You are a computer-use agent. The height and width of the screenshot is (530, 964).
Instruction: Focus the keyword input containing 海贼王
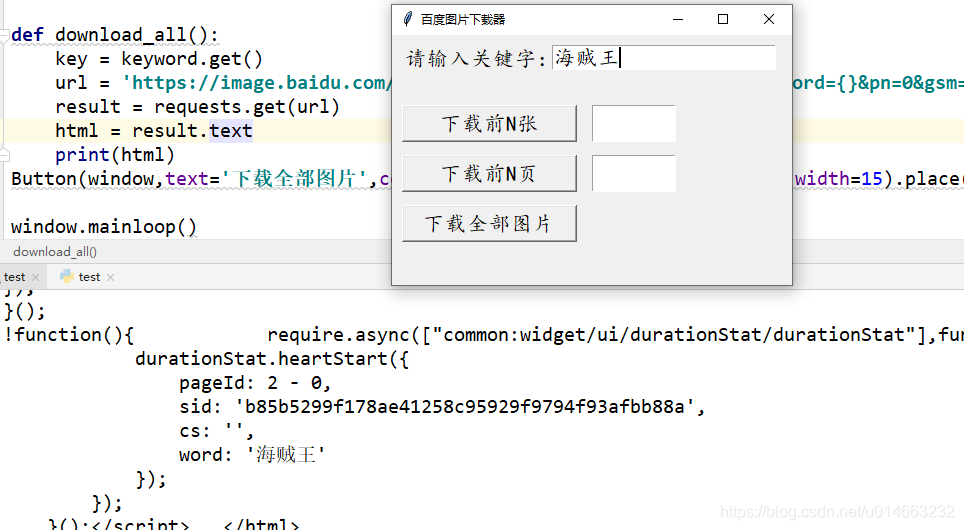tap(663, 58)
